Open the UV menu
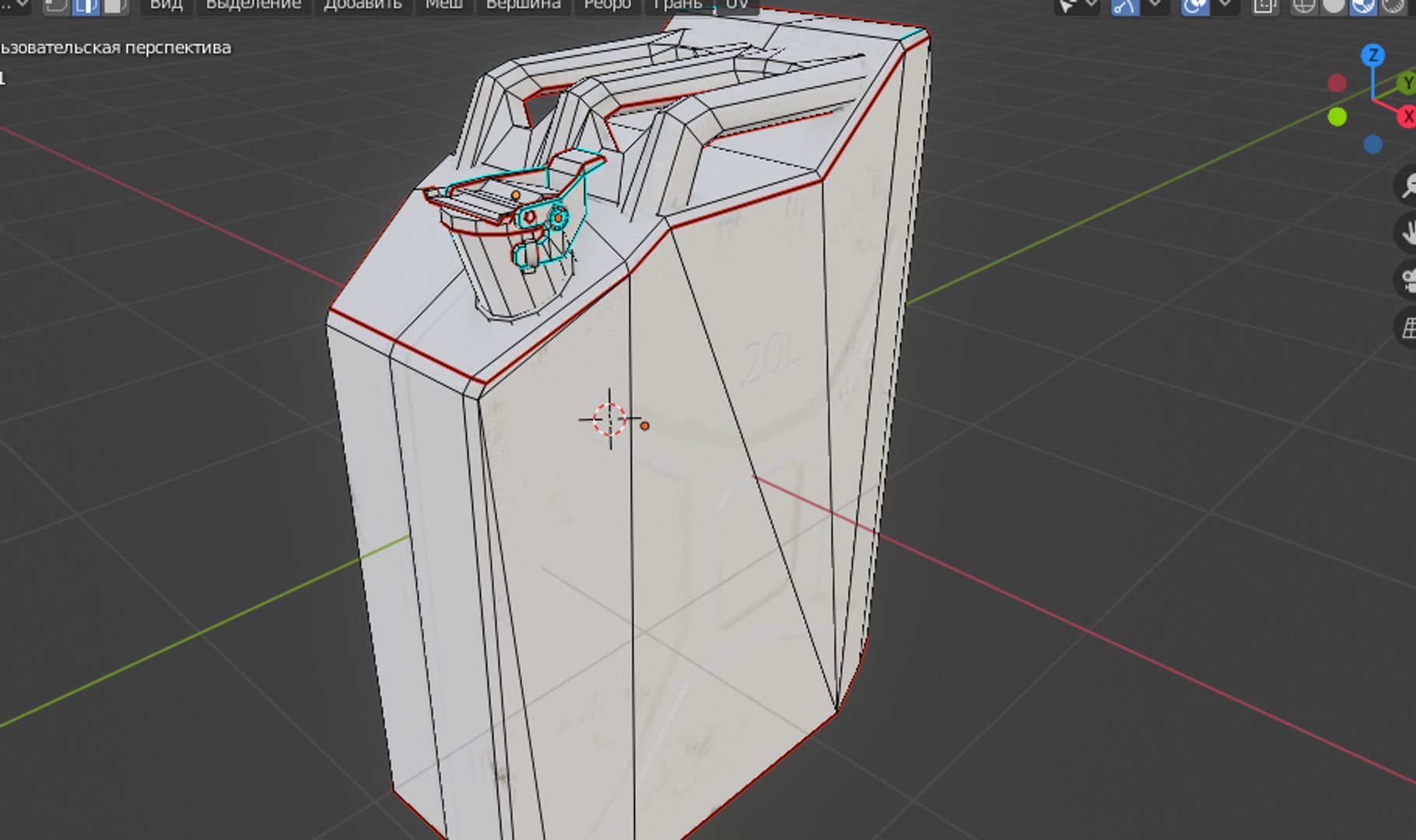Viewport: 1416px width, 840px height. coord(737,5)
